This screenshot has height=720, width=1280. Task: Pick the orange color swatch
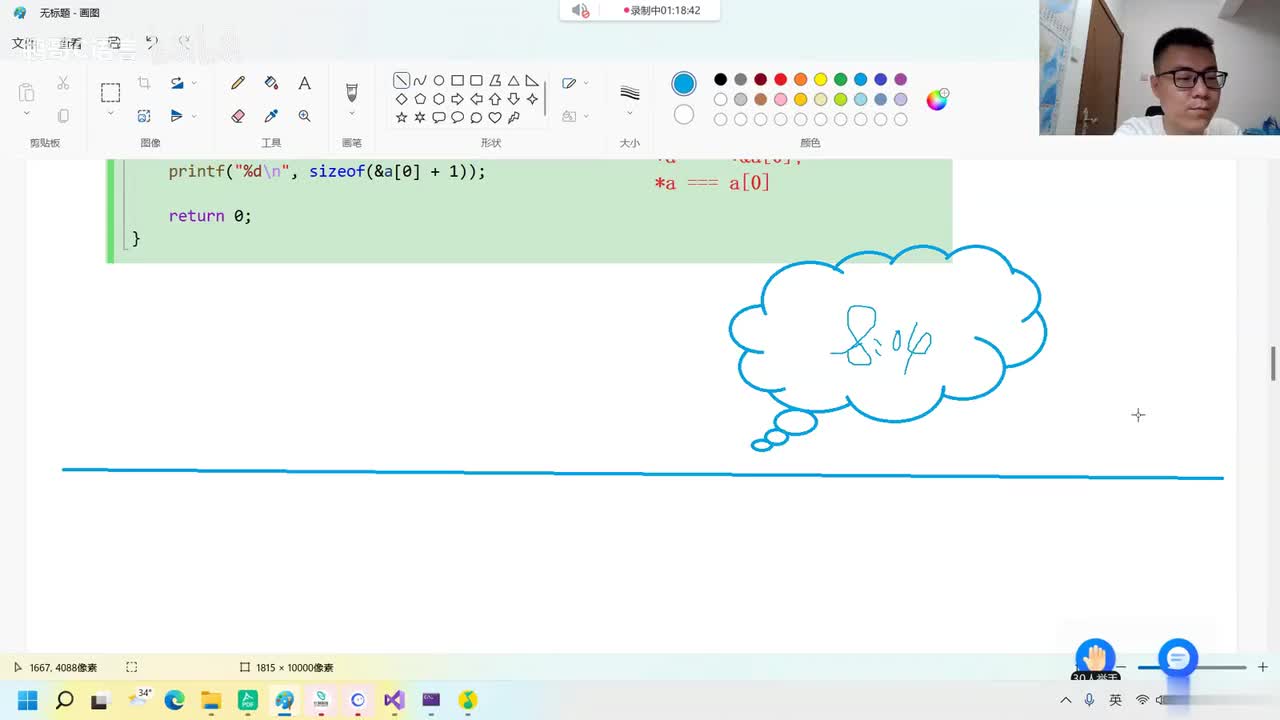point(800,79)
